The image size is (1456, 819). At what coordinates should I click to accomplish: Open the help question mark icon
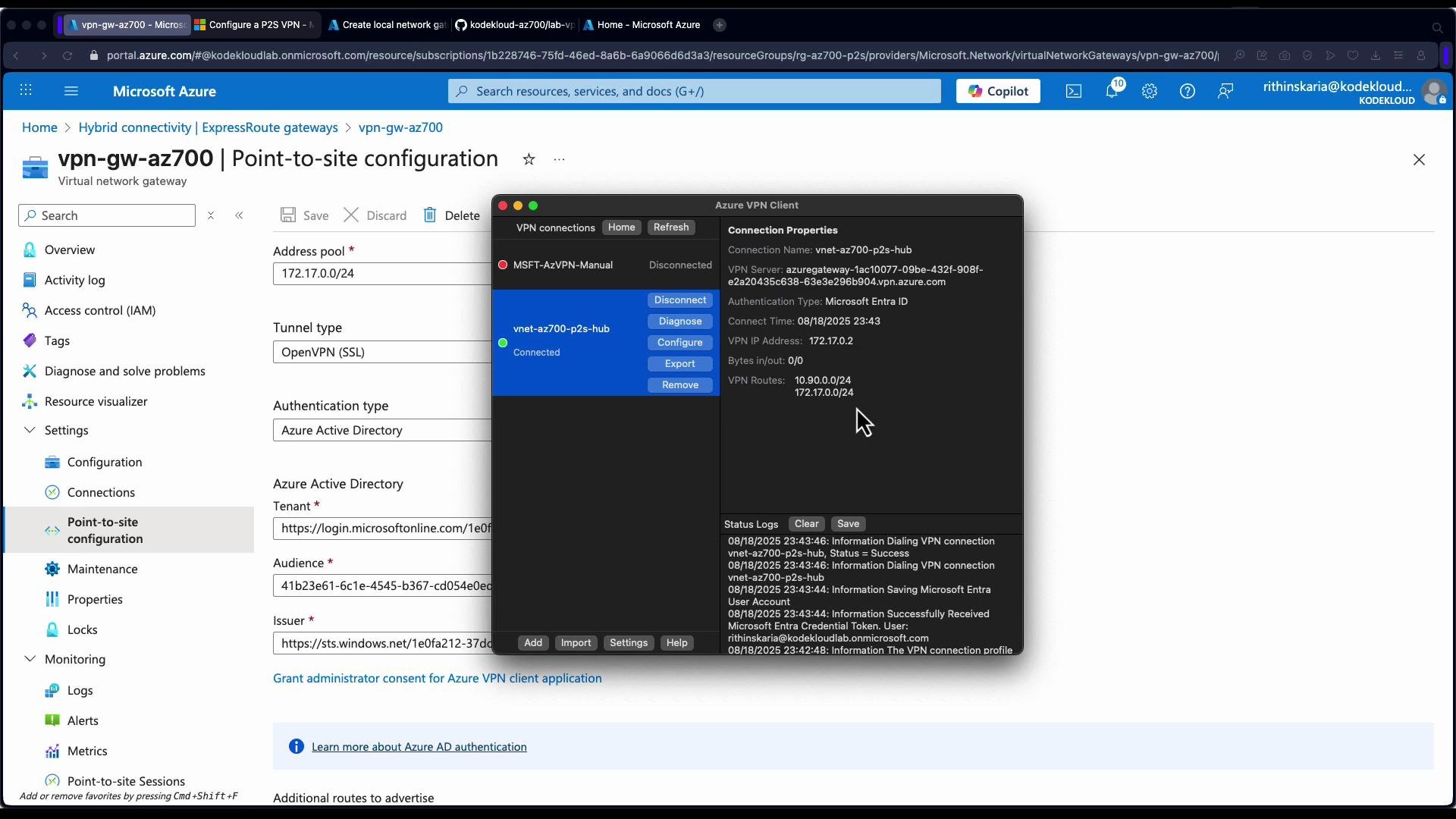1188,91
